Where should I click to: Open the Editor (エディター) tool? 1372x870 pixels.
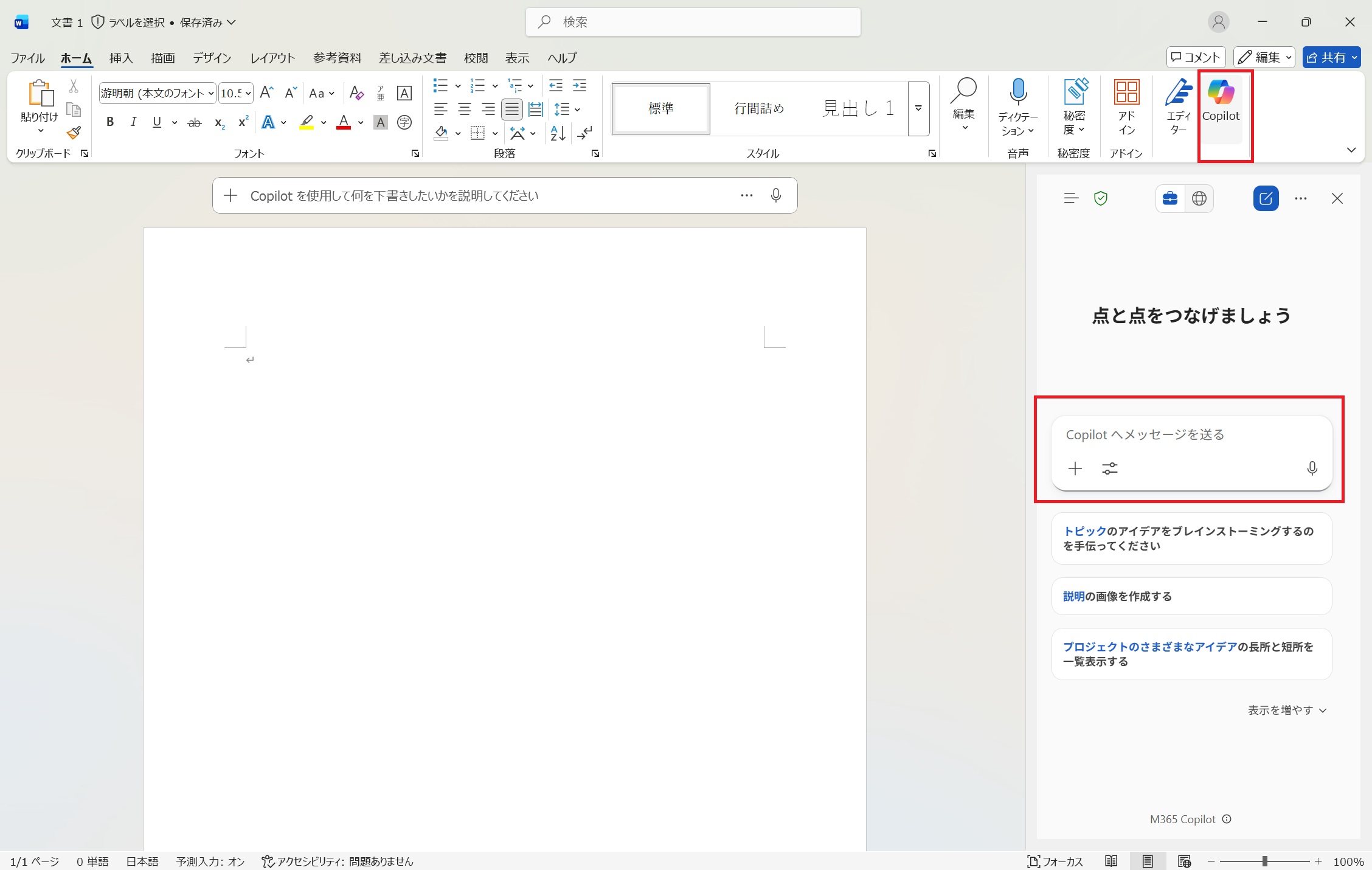(1179, 107)
